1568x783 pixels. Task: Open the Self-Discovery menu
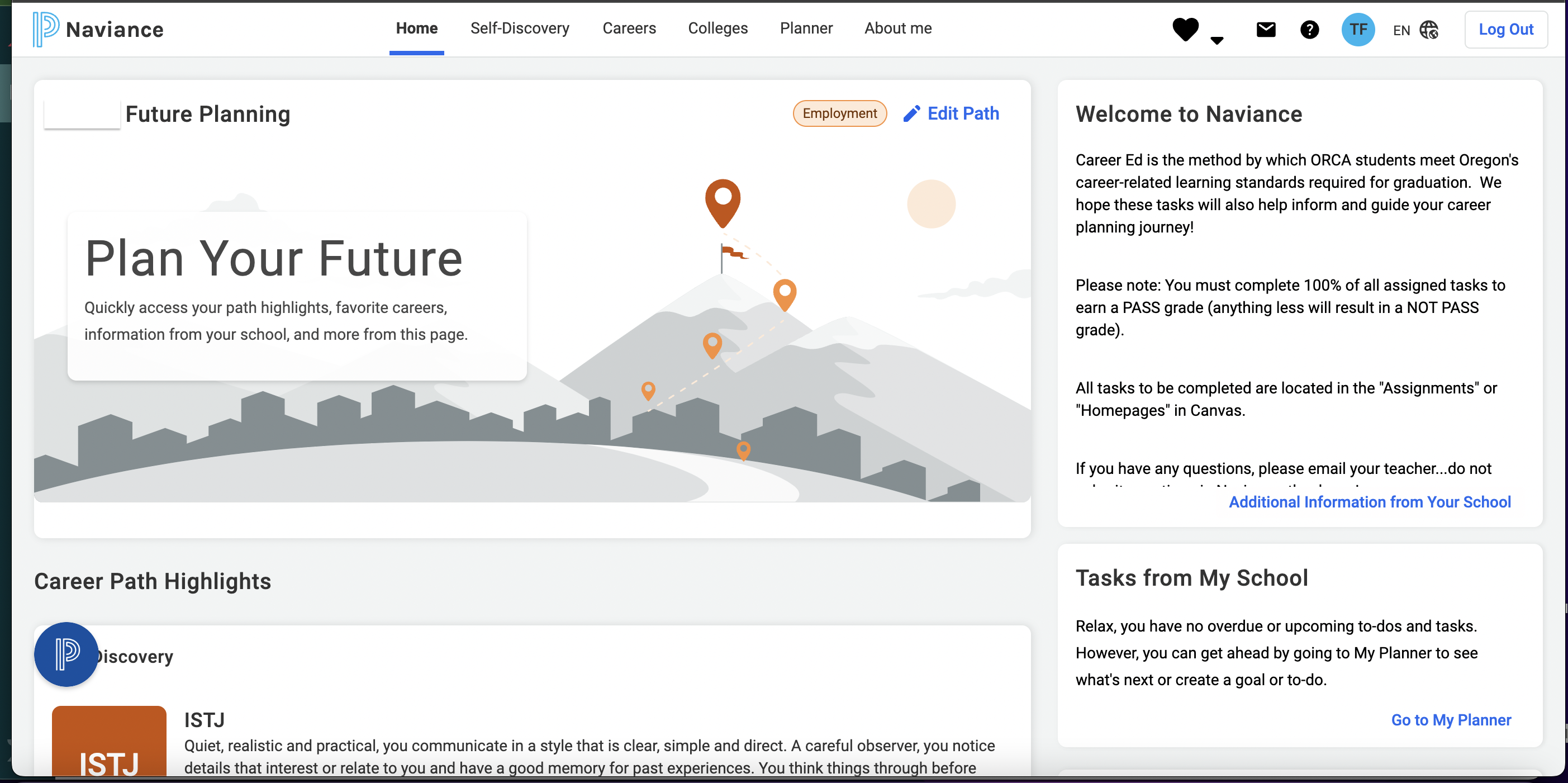pyautogui.click(x=520, y=28)
